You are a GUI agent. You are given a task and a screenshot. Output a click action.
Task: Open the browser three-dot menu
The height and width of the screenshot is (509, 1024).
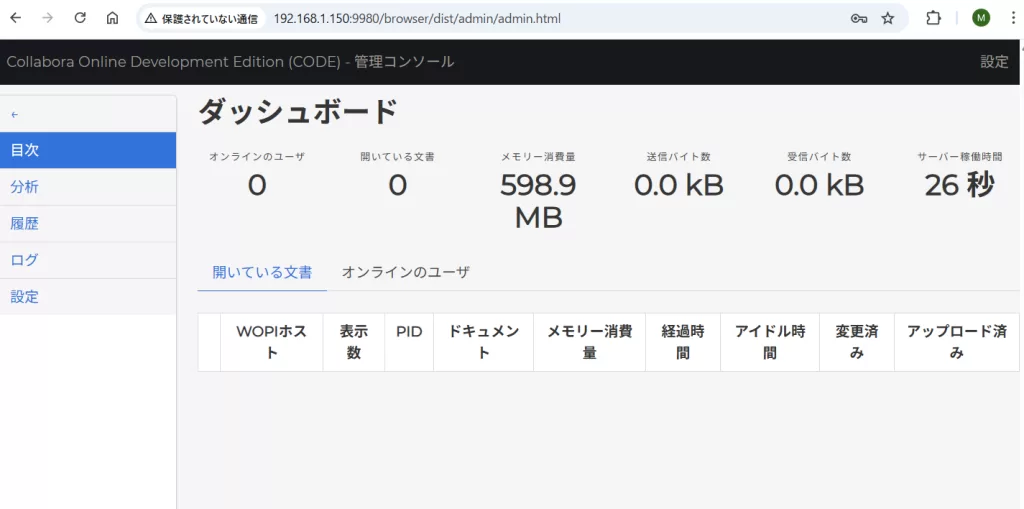click(x=1012, y=18)
